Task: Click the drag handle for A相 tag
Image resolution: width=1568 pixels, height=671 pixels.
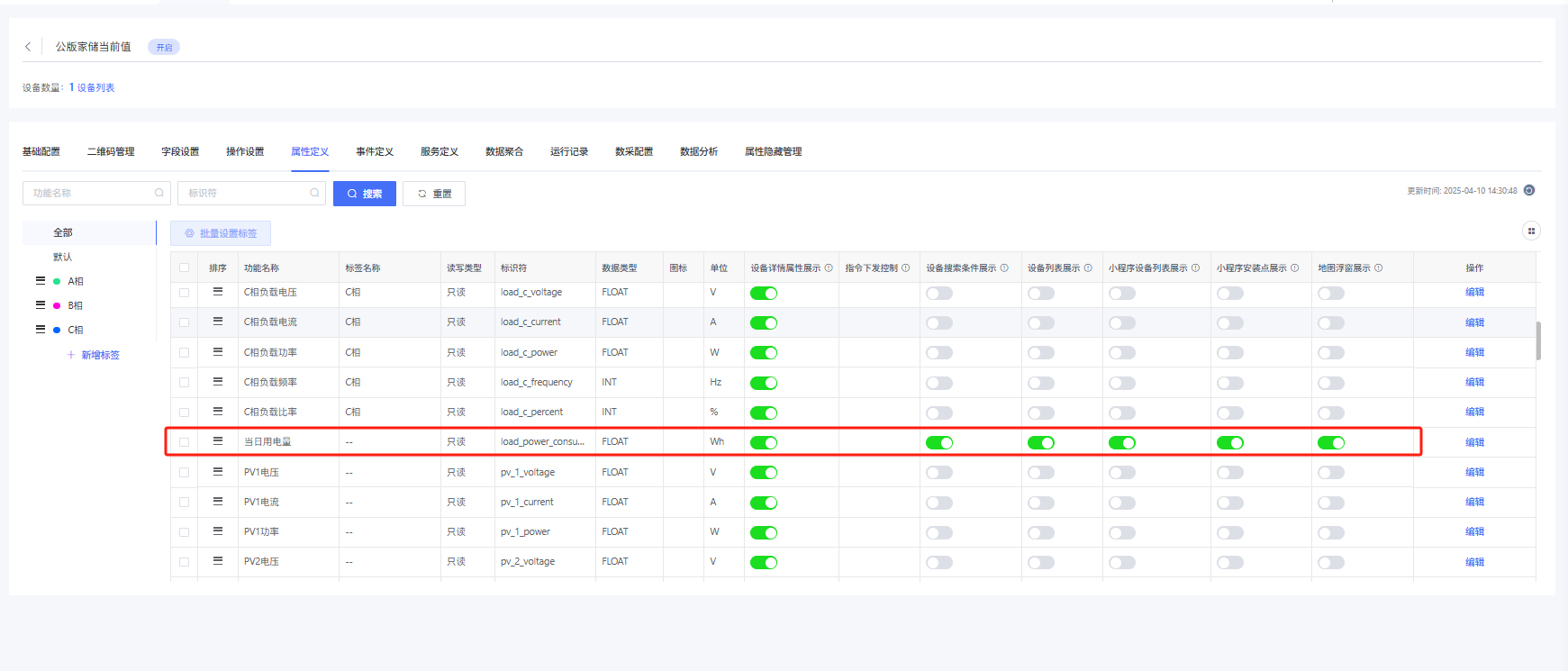Action: coord(41,281)
